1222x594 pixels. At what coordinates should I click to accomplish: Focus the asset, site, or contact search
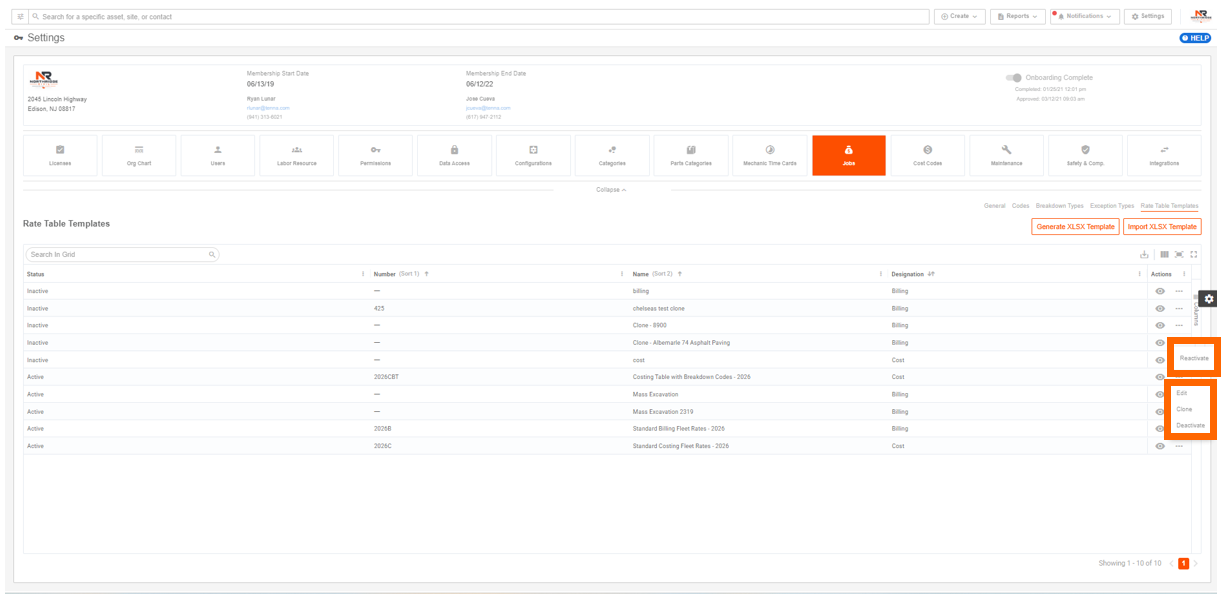480,16
